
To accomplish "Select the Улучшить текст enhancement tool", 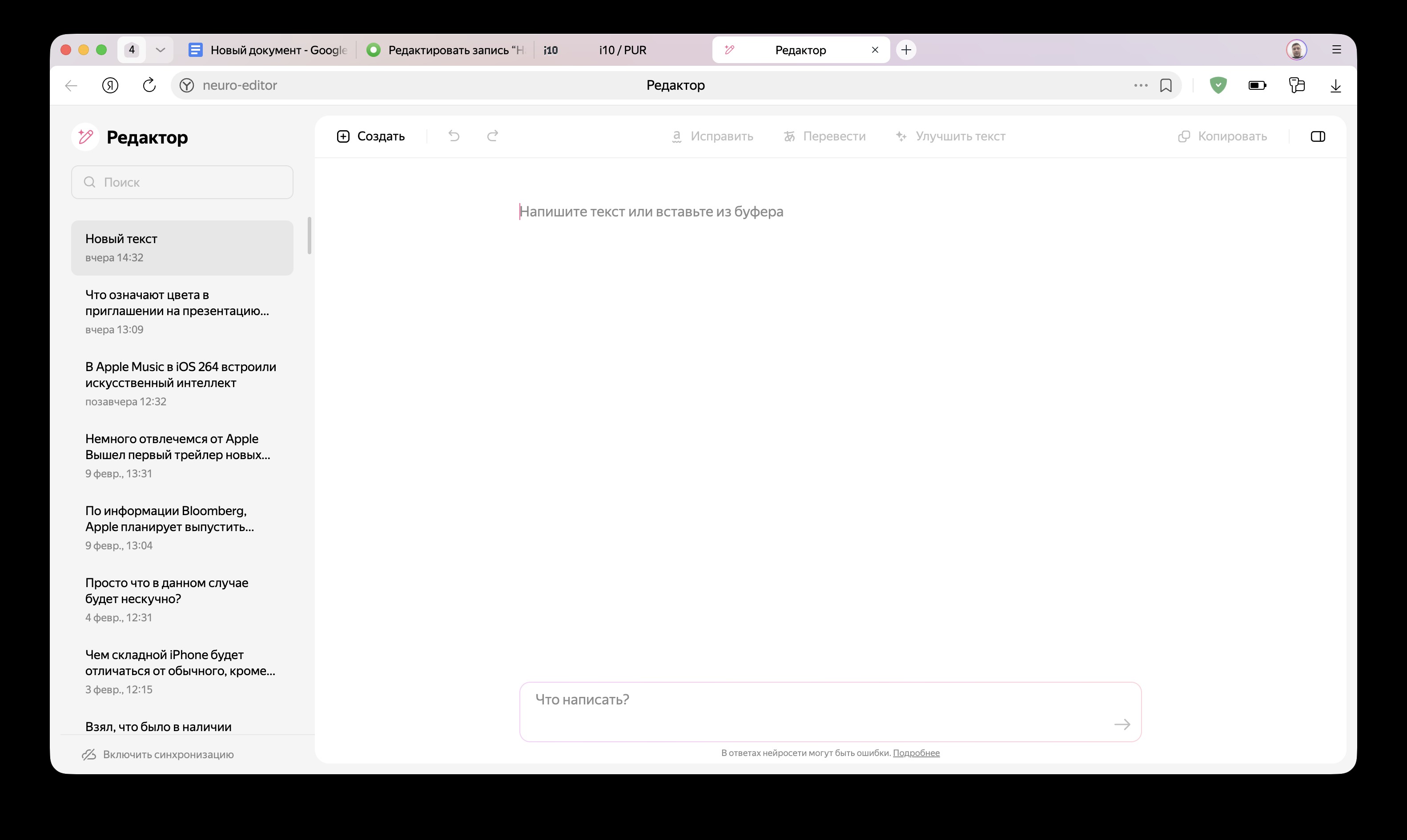I will pos(950,136).
